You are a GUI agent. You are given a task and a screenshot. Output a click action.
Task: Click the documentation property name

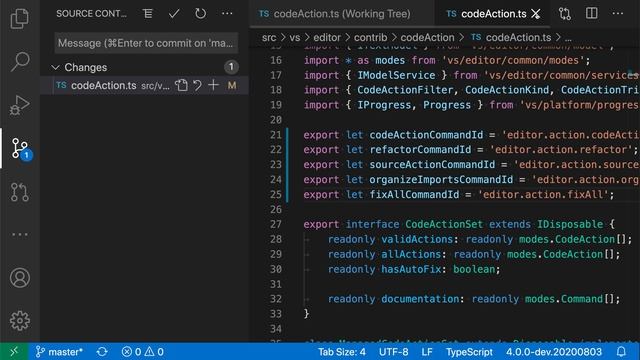tap(420, 299)
